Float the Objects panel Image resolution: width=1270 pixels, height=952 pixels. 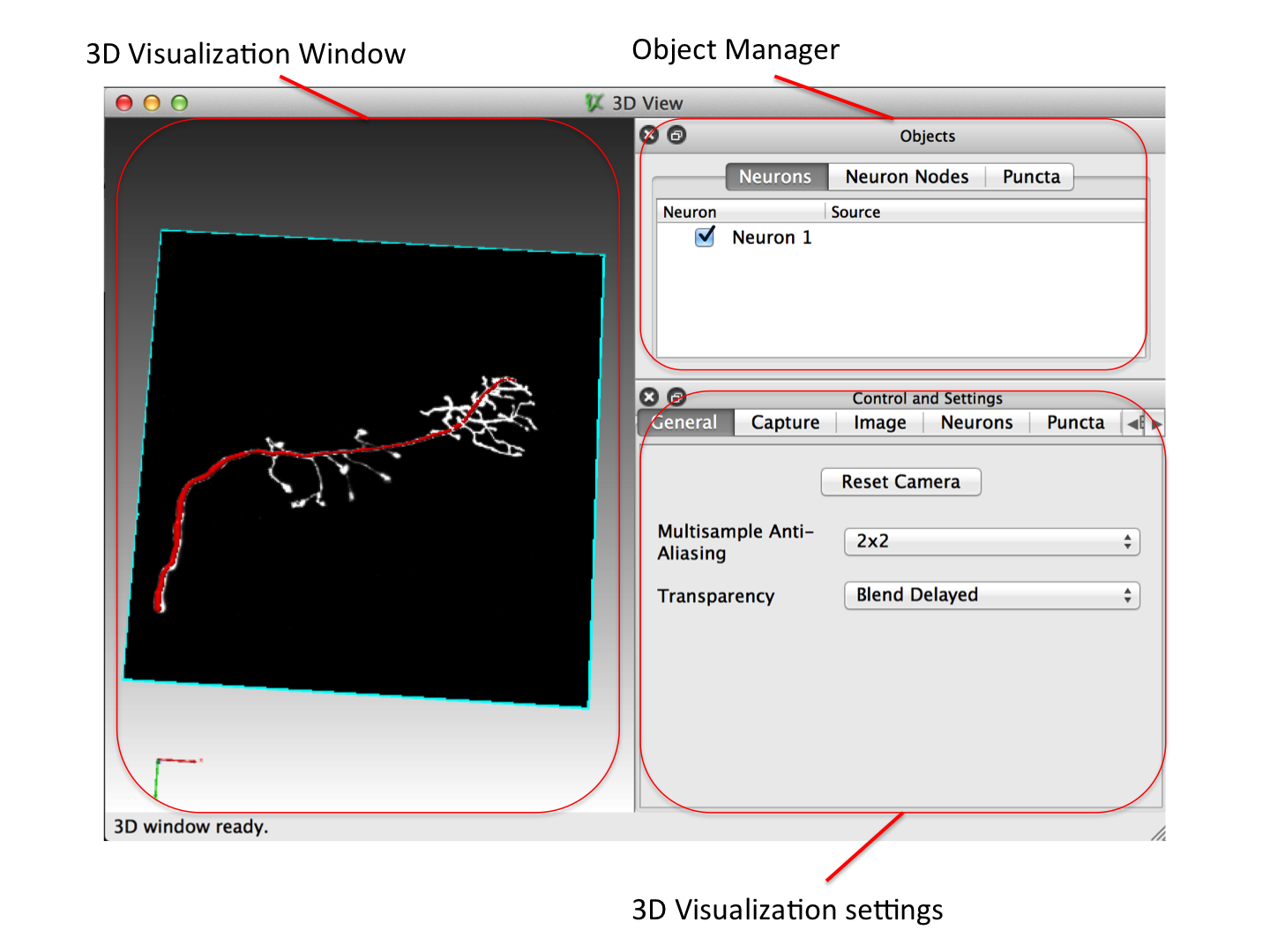676,135
